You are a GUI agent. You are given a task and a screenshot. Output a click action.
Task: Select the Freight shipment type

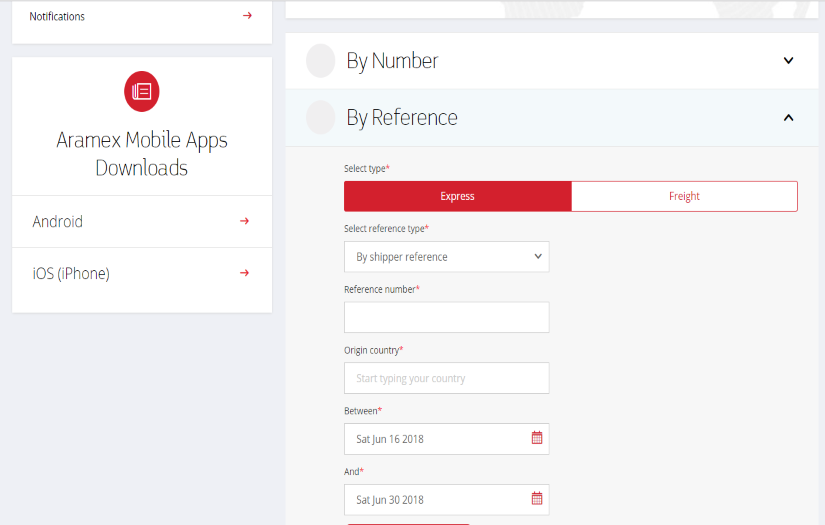click(x=685, y=196)
